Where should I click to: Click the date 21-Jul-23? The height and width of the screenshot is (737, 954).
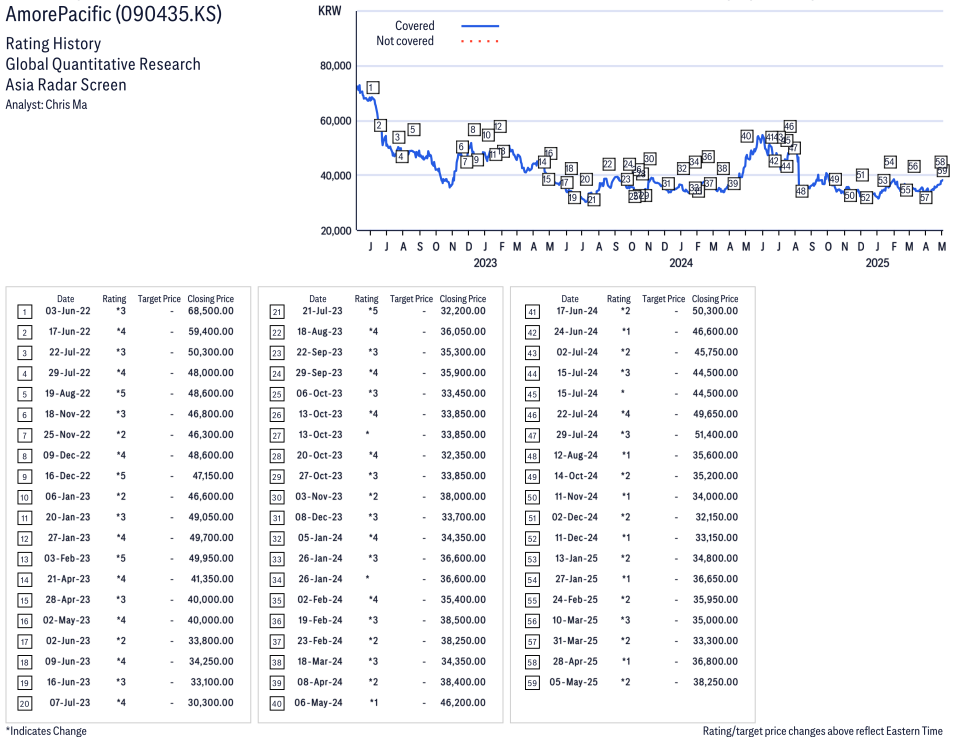(322, 311)
